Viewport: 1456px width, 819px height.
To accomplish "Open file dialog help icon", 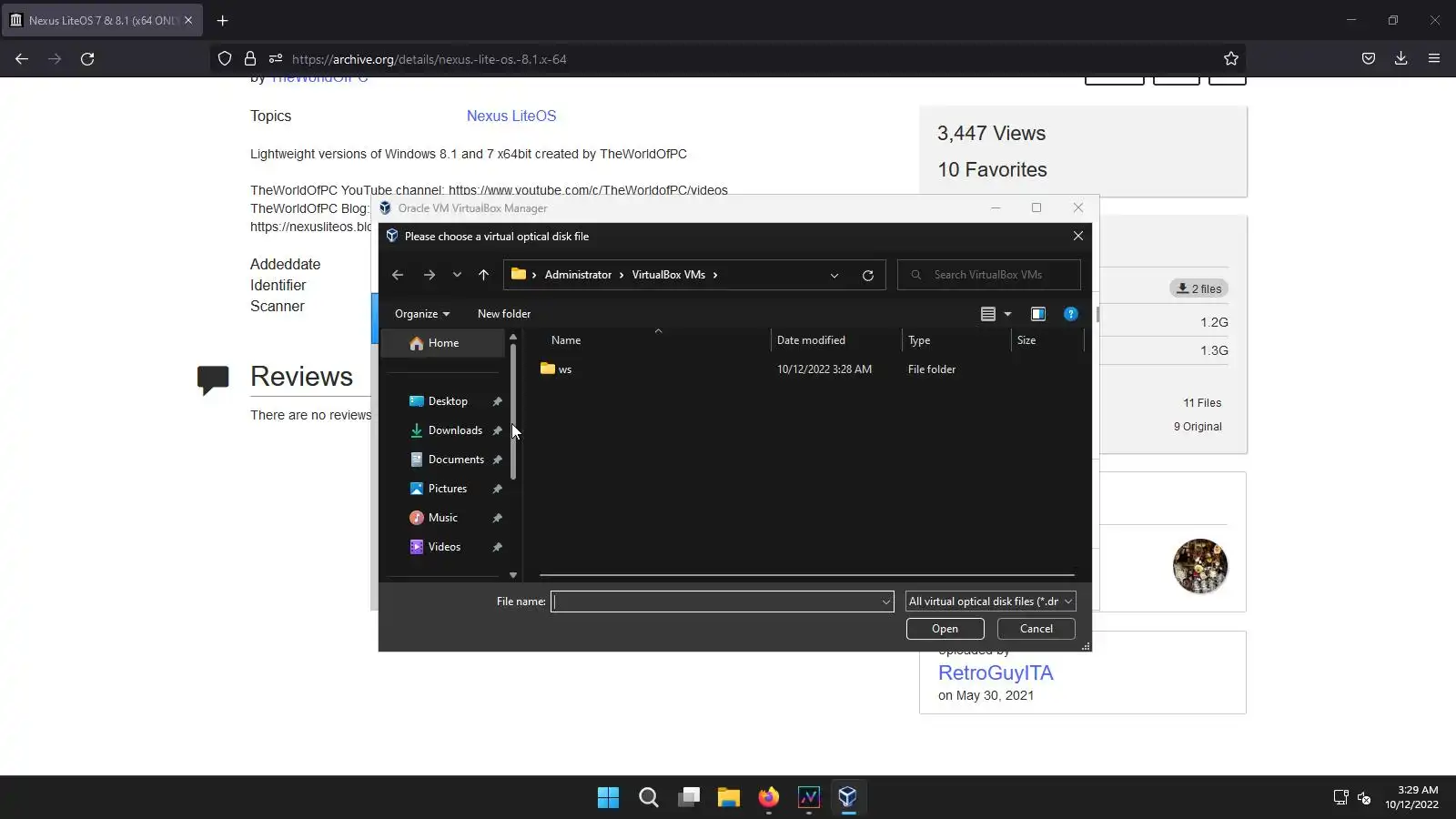I will click(1071, 314).
